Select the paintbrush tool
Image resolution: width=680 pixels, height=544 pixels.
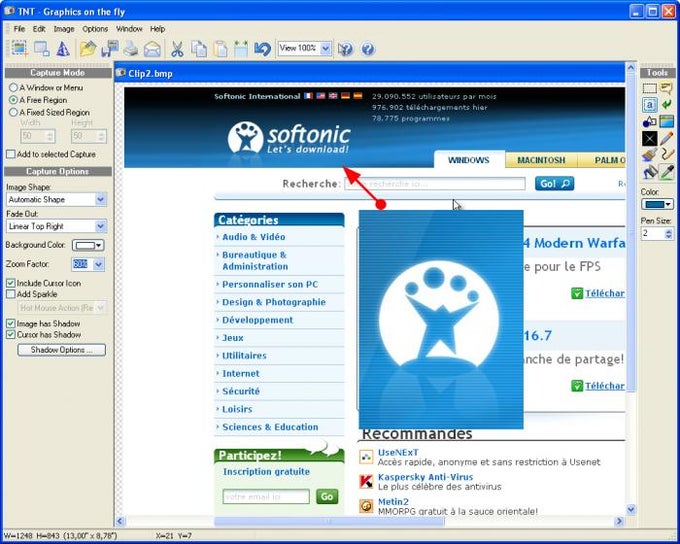click(649, 155)
